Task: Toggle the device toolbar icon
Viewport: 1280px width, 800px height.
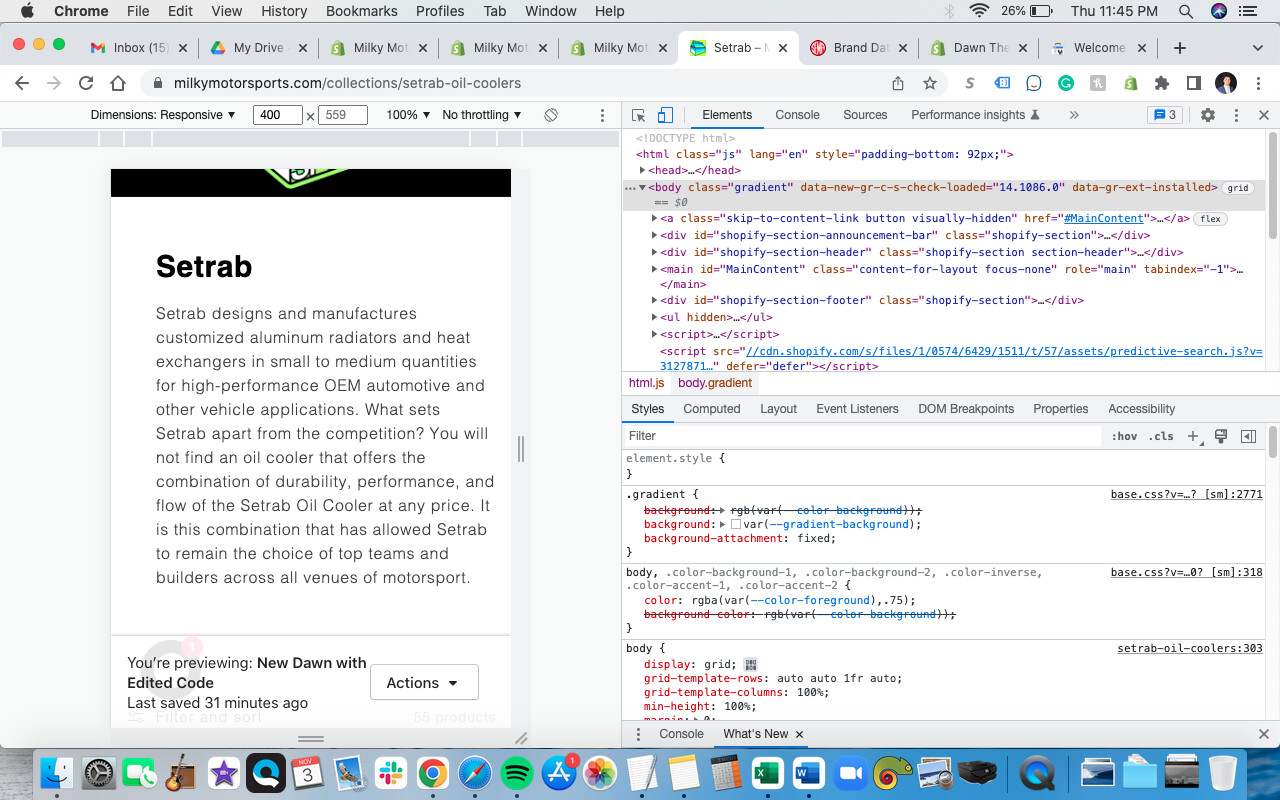Action: coord(665,115)
